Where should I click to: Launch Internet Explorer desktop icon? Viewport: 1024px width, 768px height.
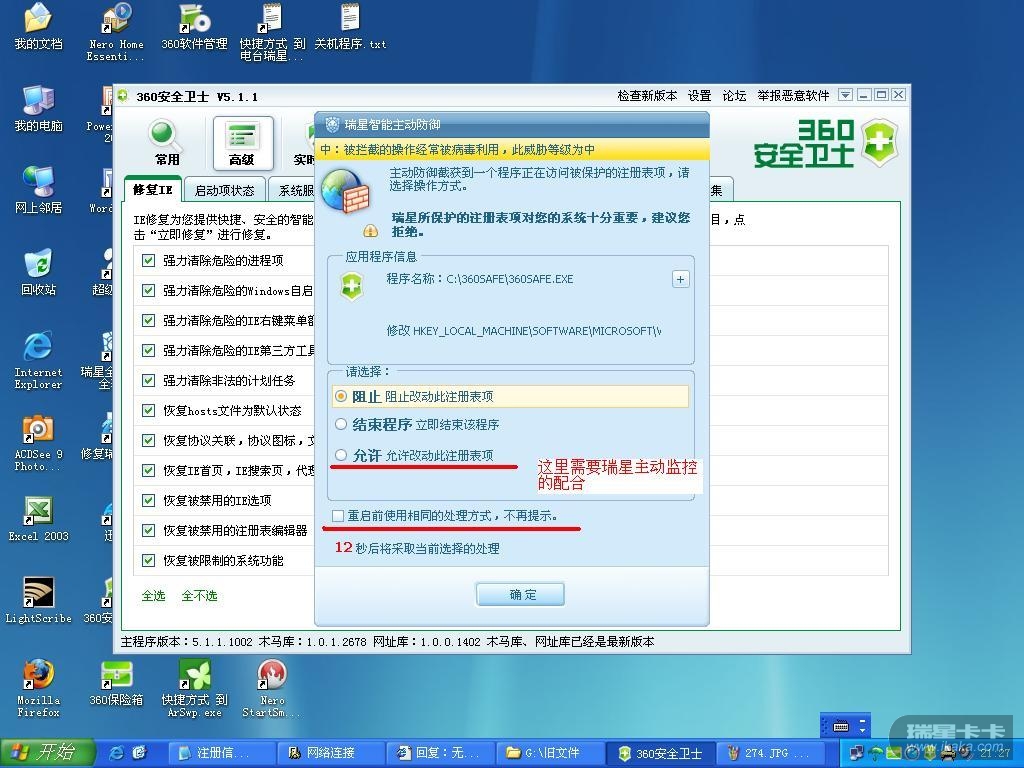coord(39,360)
